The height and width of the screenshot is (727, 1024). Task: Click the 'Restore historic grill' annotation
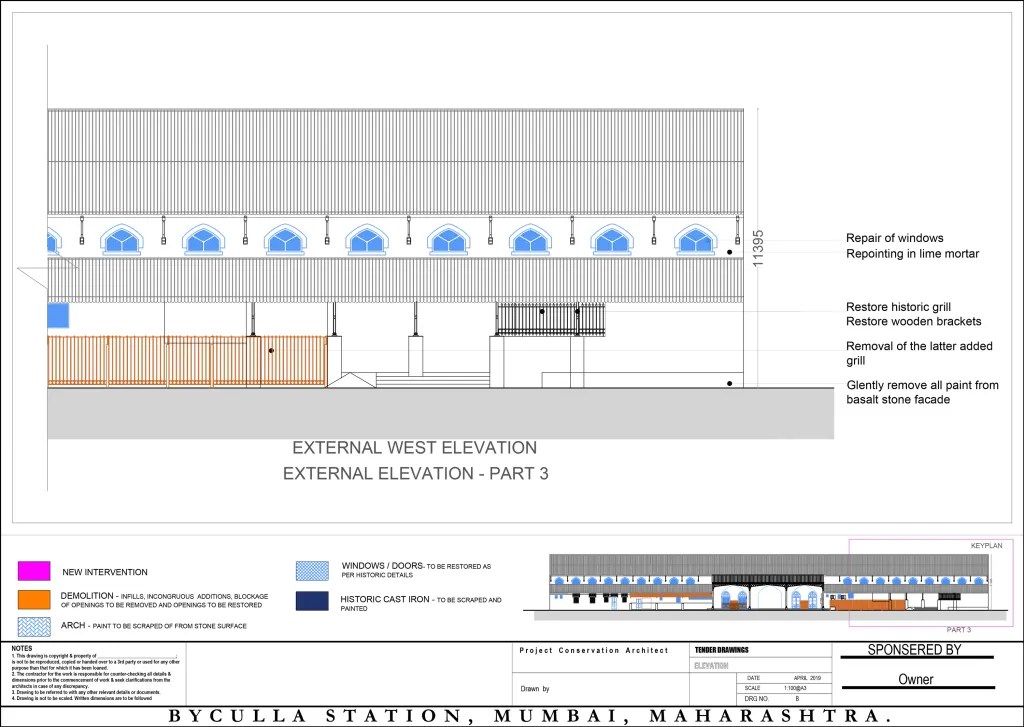[x=898, y=307]
